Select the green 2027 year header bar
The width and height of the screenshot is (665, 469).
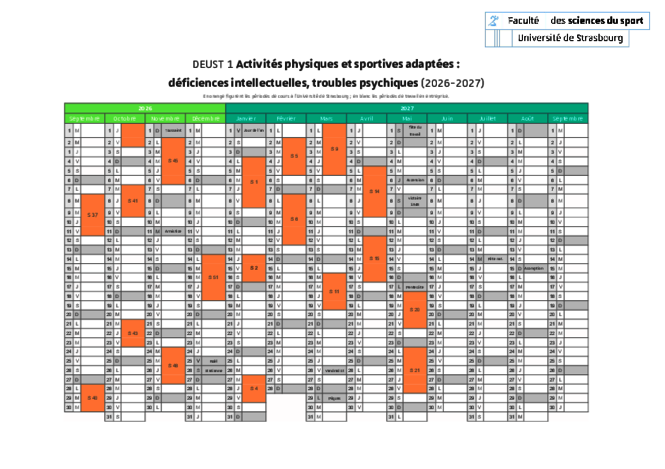pyautogui.click(x=407, y=107)
